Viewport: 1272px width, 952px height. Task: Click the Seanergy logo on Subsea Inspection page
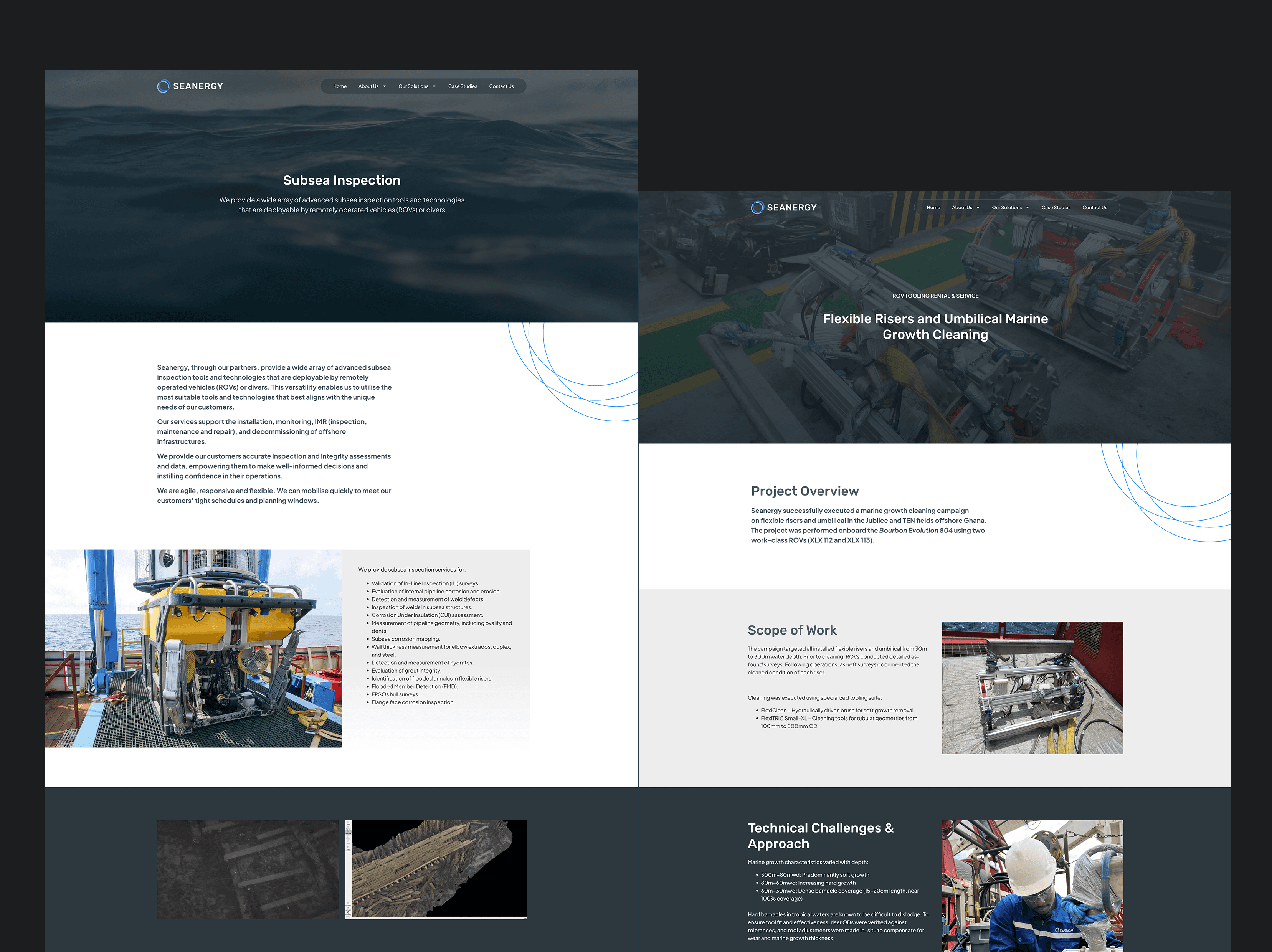[x=190, y=86]
